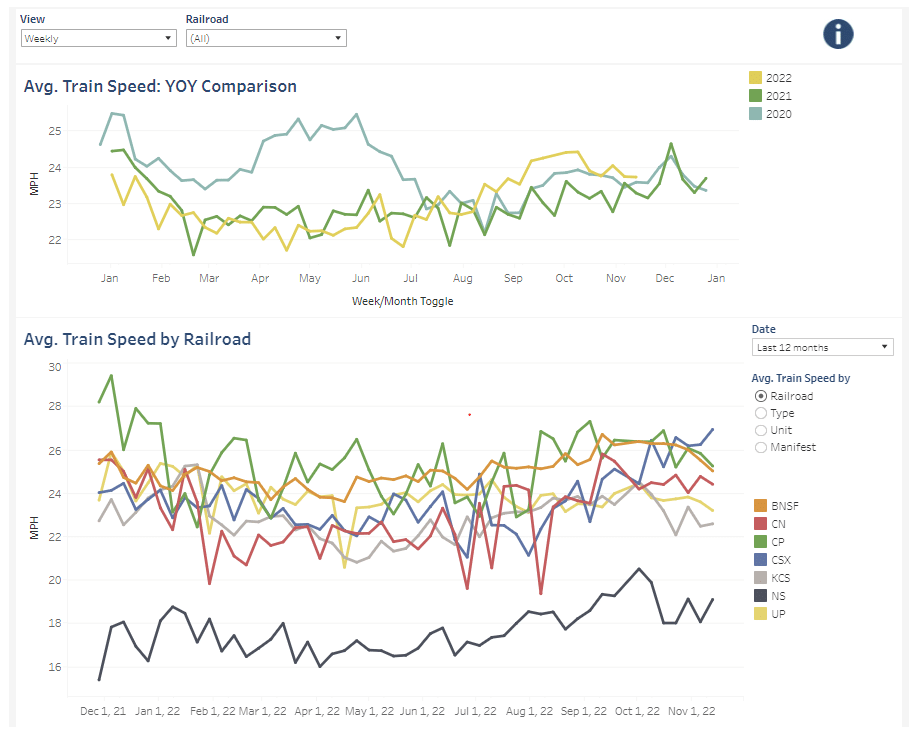The width and height of the screenshot is (919, 737).
Task: Click the Week/Month Toggle axis label
Action: click(x=402, y=301)
